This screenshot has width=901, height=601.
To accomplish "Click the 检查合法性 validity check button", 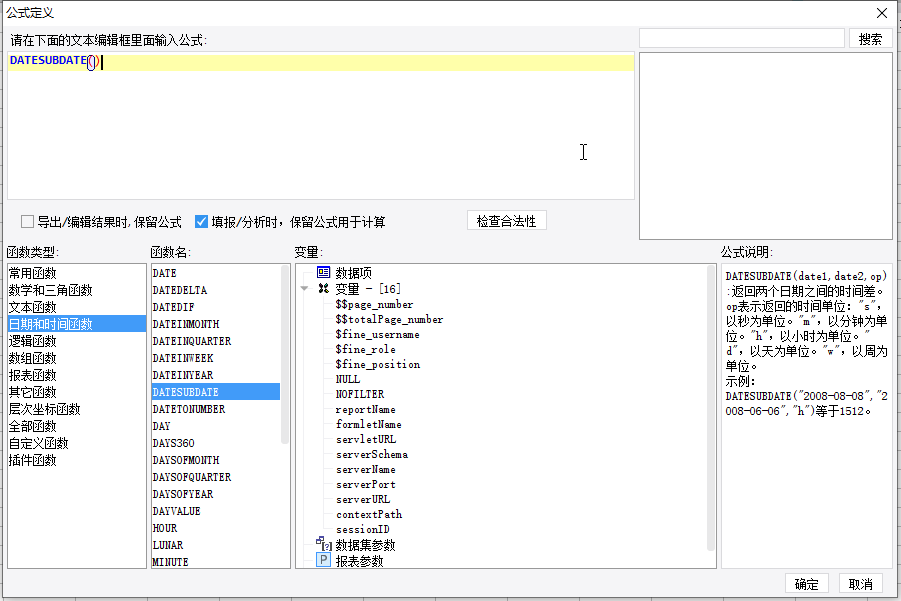I will [506, 221].
